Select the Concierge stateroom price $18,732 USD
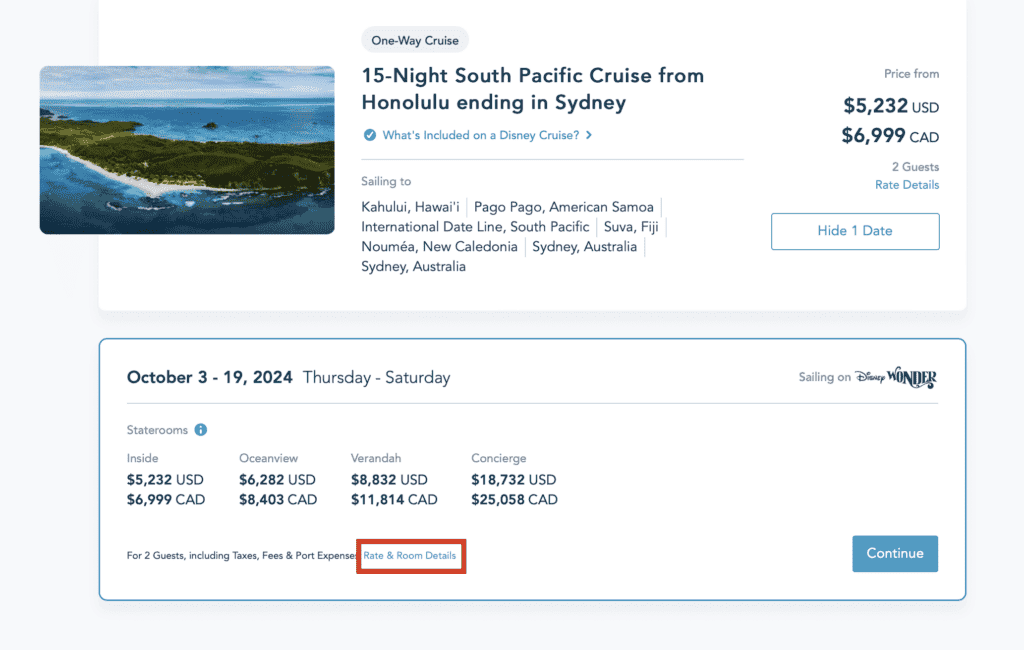This screenshot has height=650, width=1024. 513,479
